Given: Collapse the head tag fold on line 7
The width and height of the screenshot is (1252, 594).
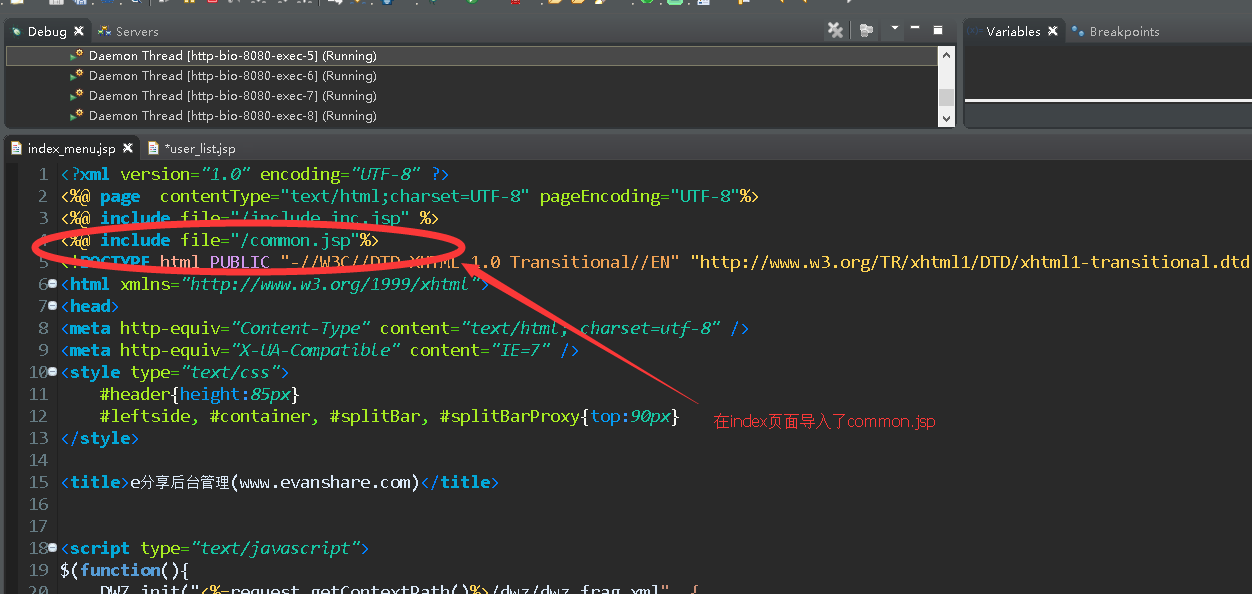Looking at the screenshot, I should tap(52, 306).
